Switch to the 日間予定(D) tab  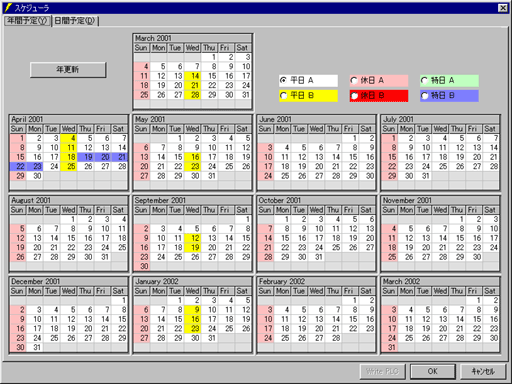pyautogui.click(x=75, y=21)
